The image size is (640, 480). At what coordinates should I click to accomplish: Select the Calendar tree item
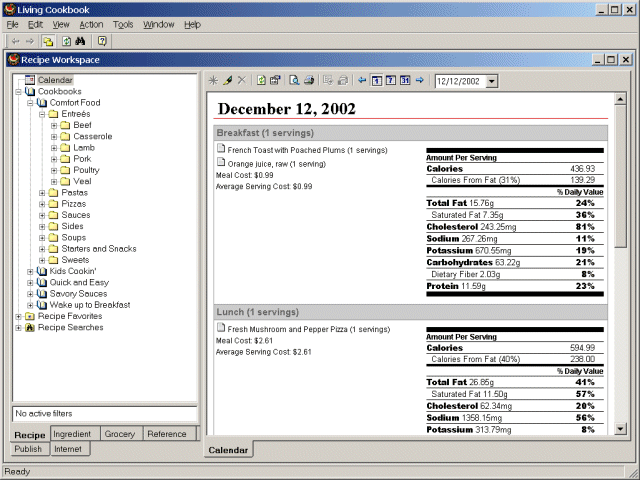[x=55, y=80]
